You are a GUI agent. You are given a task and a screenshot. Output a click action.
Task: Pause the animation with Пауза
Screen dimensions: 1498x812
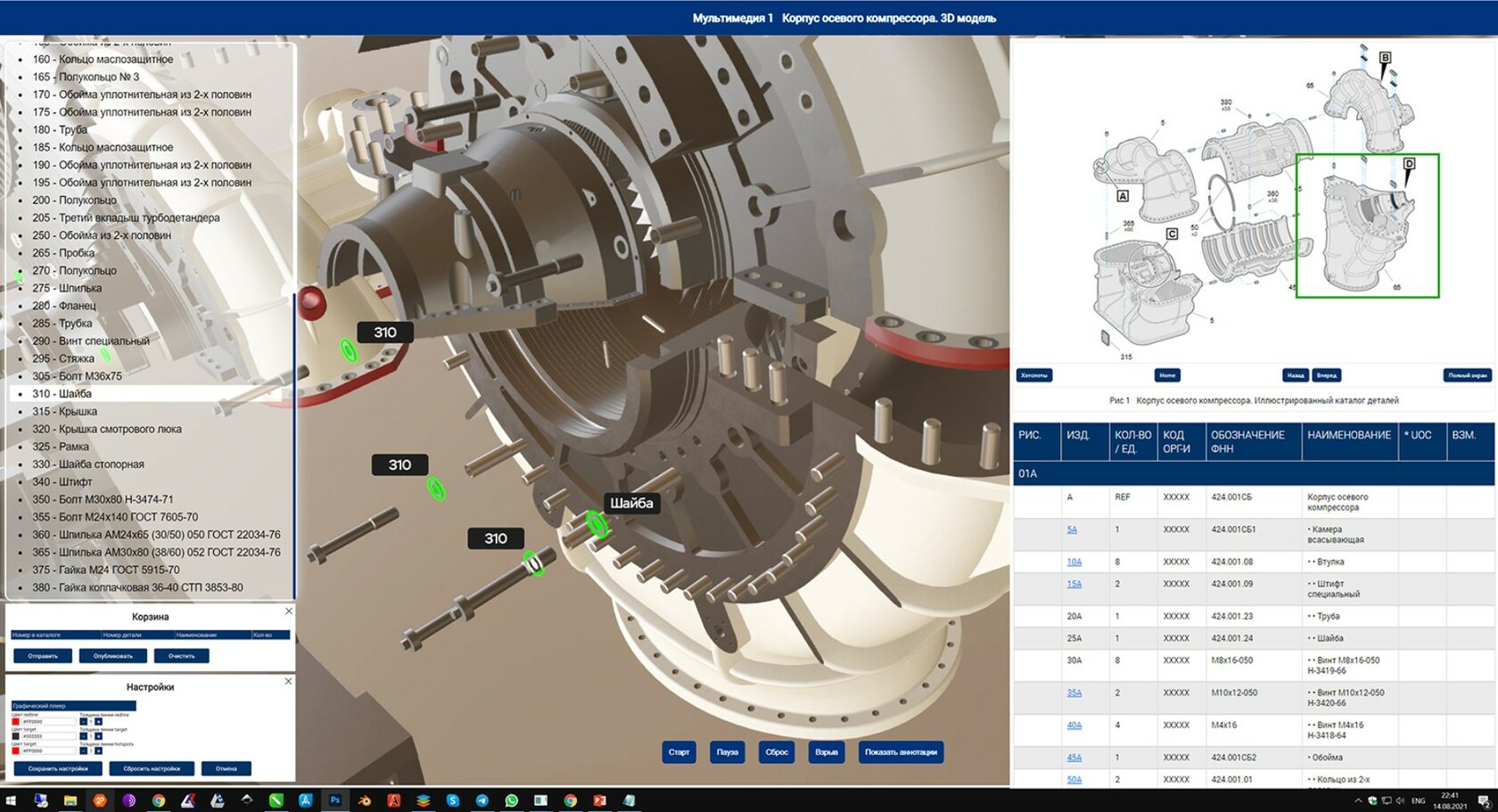click(x=728, y=752)
